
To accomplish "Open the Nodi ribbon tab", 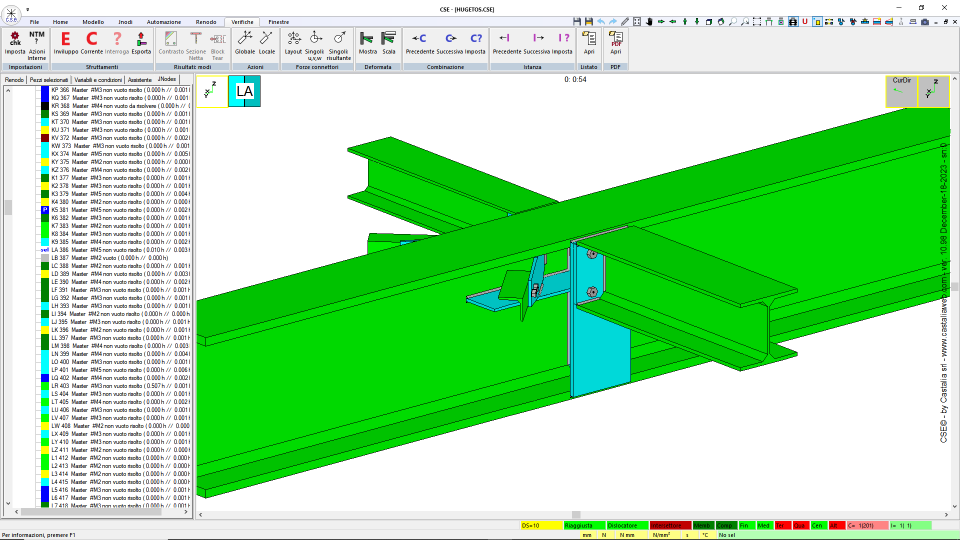I will click(125, 22).
